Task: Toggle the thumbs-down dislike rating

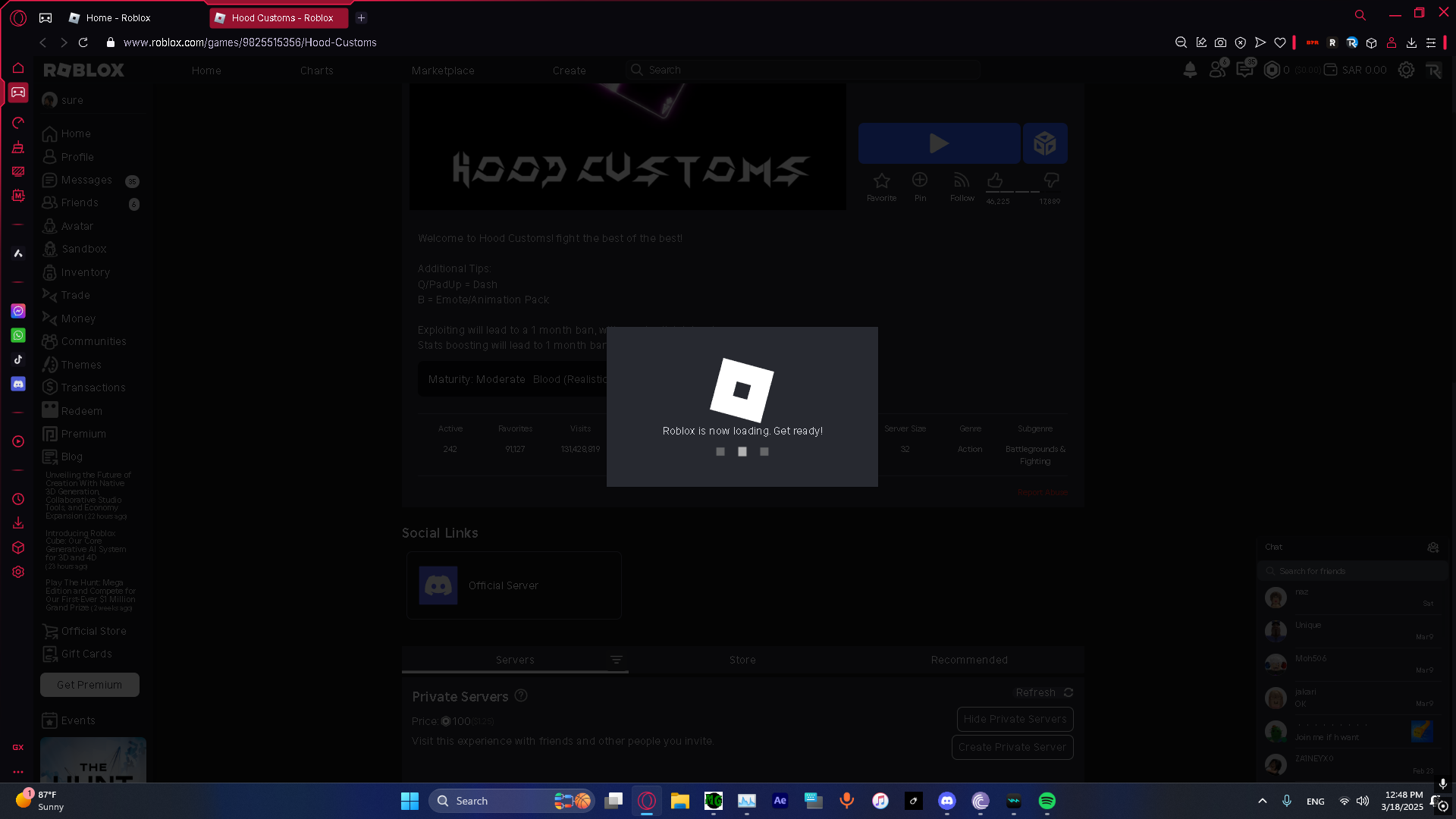Action: (1051, 180)
